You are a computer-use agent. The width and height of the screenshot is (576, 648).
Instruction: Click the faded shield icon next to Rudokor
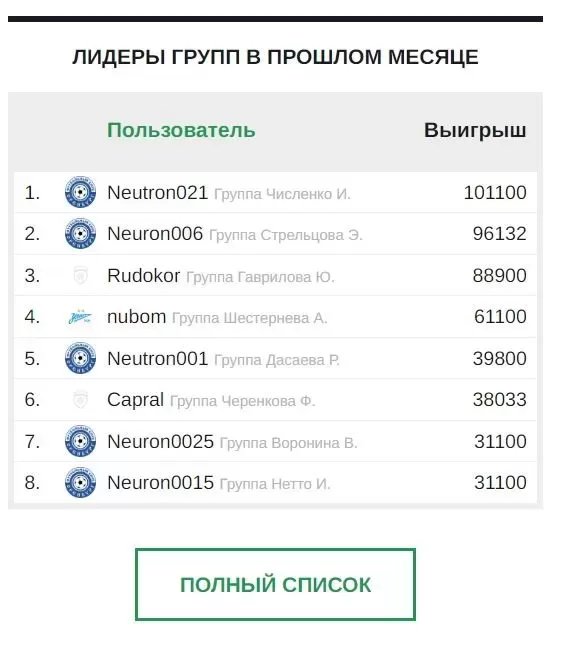coord(80,275)
